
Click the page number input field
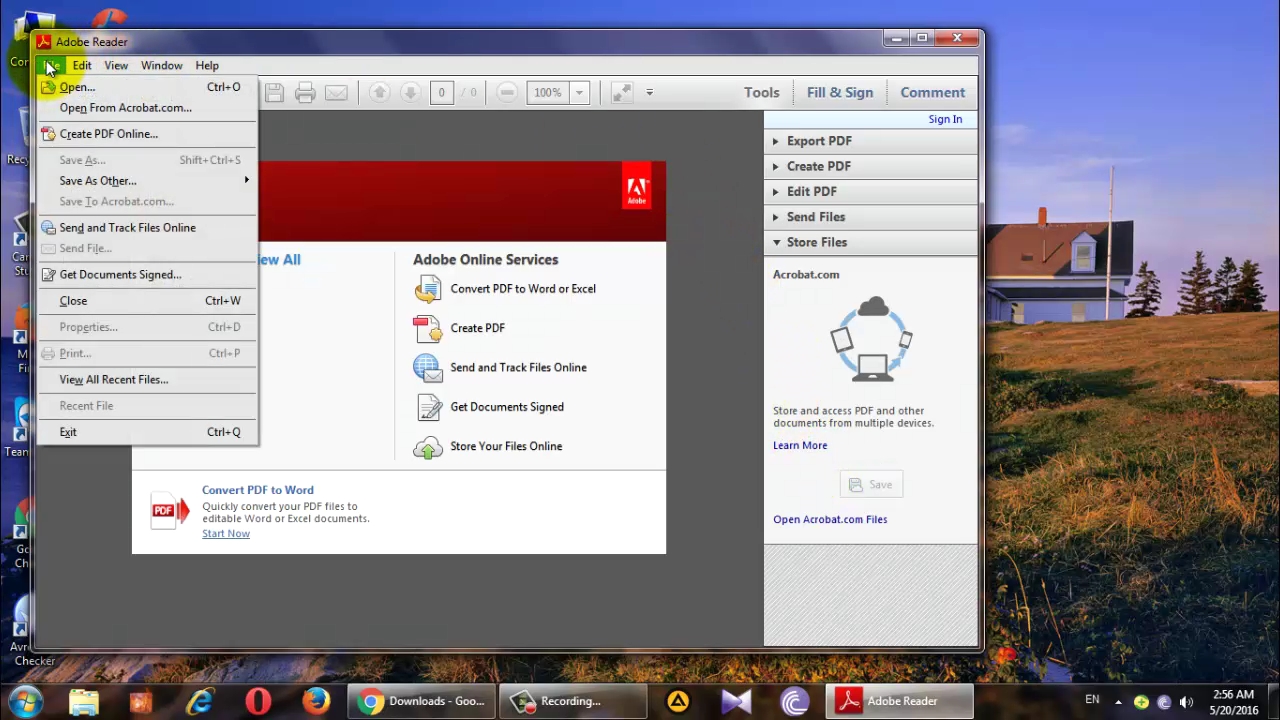click(441, 93)
